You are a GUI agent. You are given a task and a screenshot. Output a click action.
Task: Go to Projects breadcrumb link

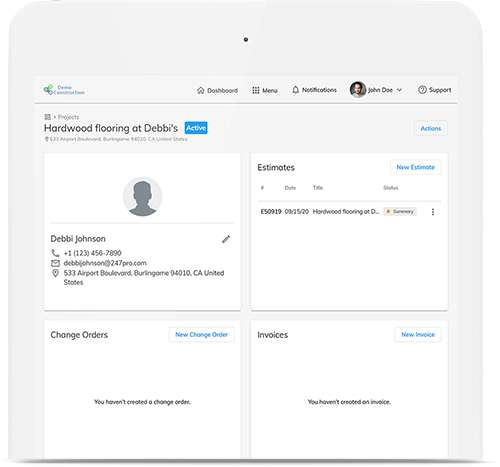pos(68,117)
